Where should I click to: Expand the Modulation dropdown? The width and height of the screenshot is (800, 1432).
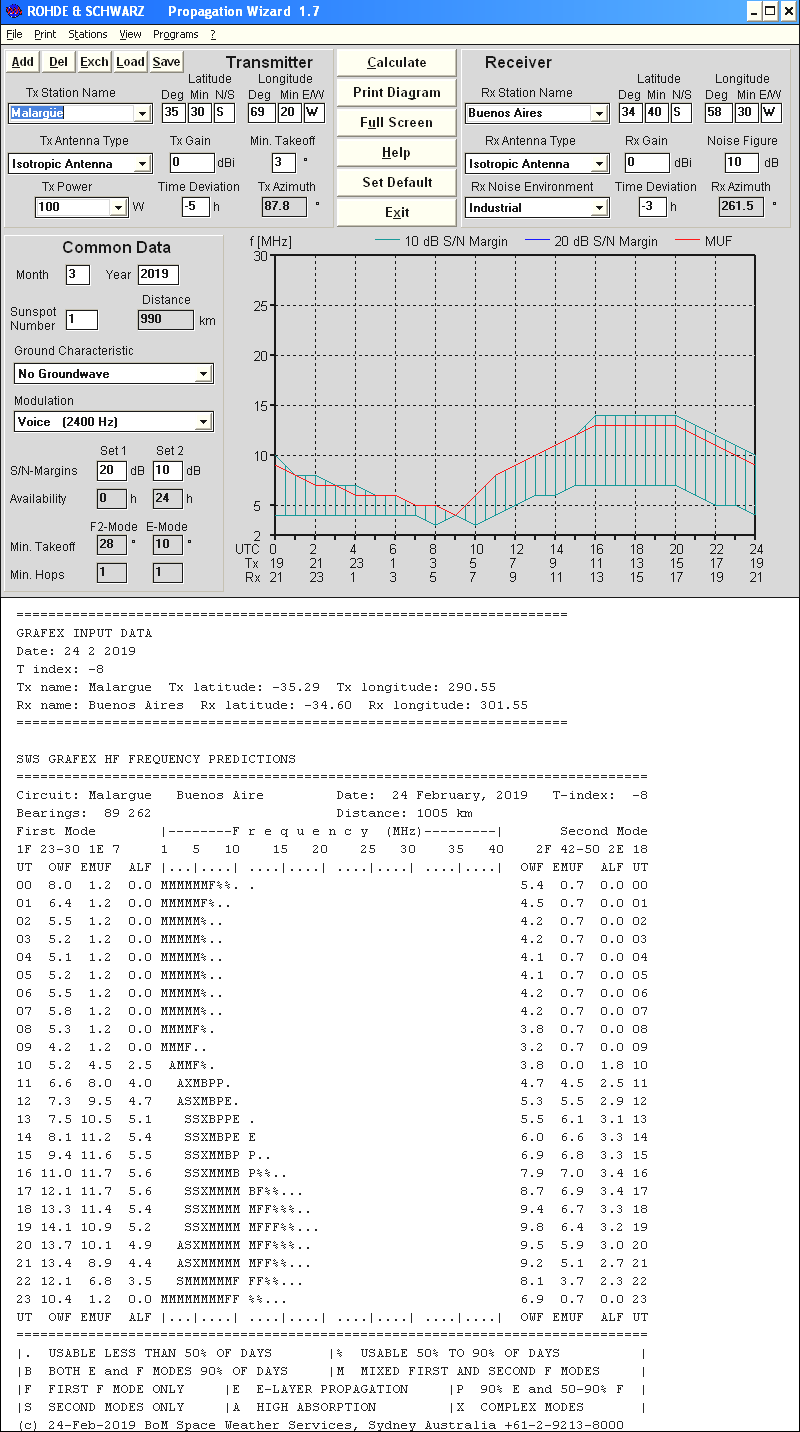tap(203, 421)
